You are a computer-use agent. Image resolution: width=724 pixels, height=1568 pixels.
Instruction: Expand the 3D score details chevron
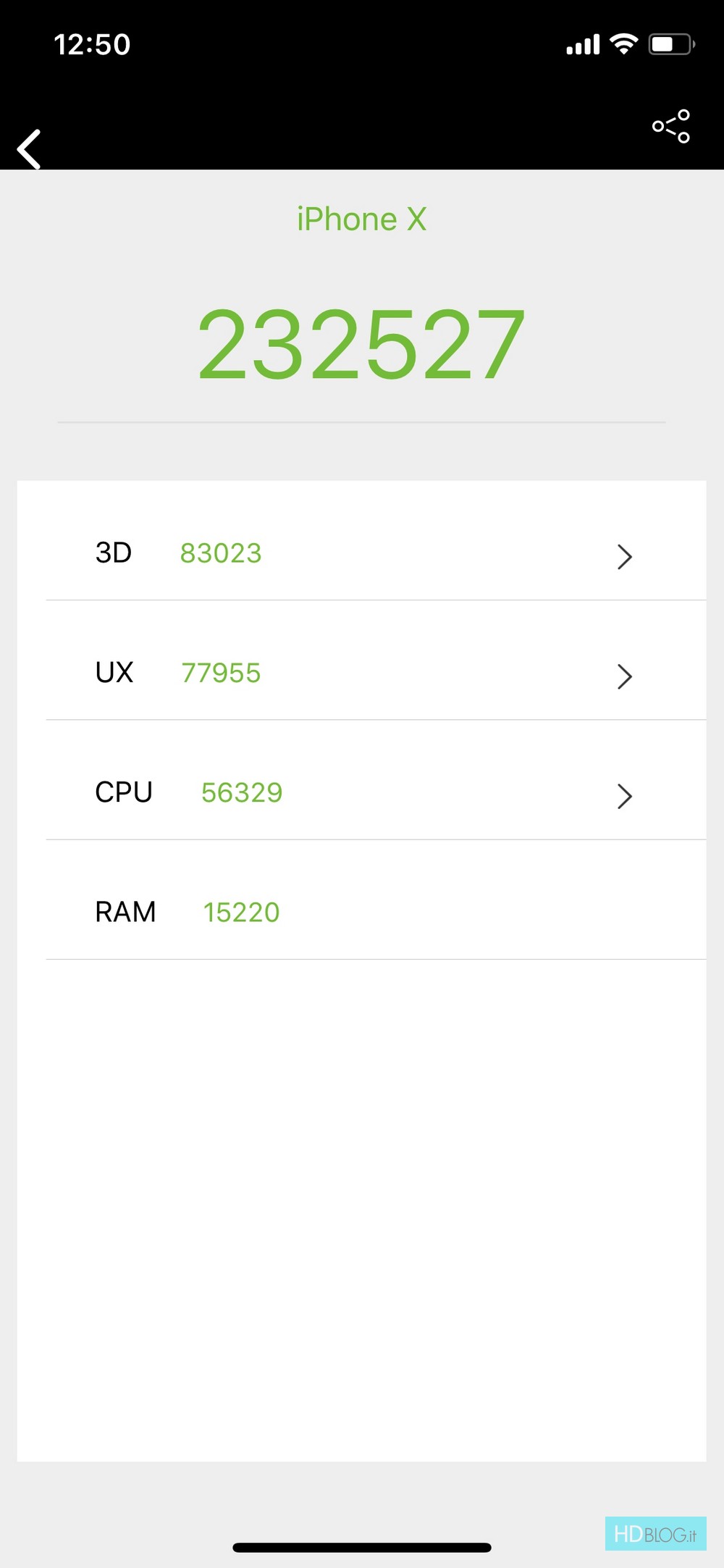624,556
